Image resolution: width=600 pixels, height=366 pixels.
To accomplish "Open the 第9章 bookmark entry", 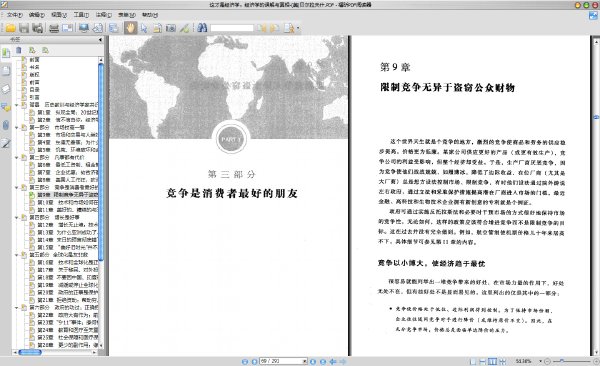I will [67, 195].
